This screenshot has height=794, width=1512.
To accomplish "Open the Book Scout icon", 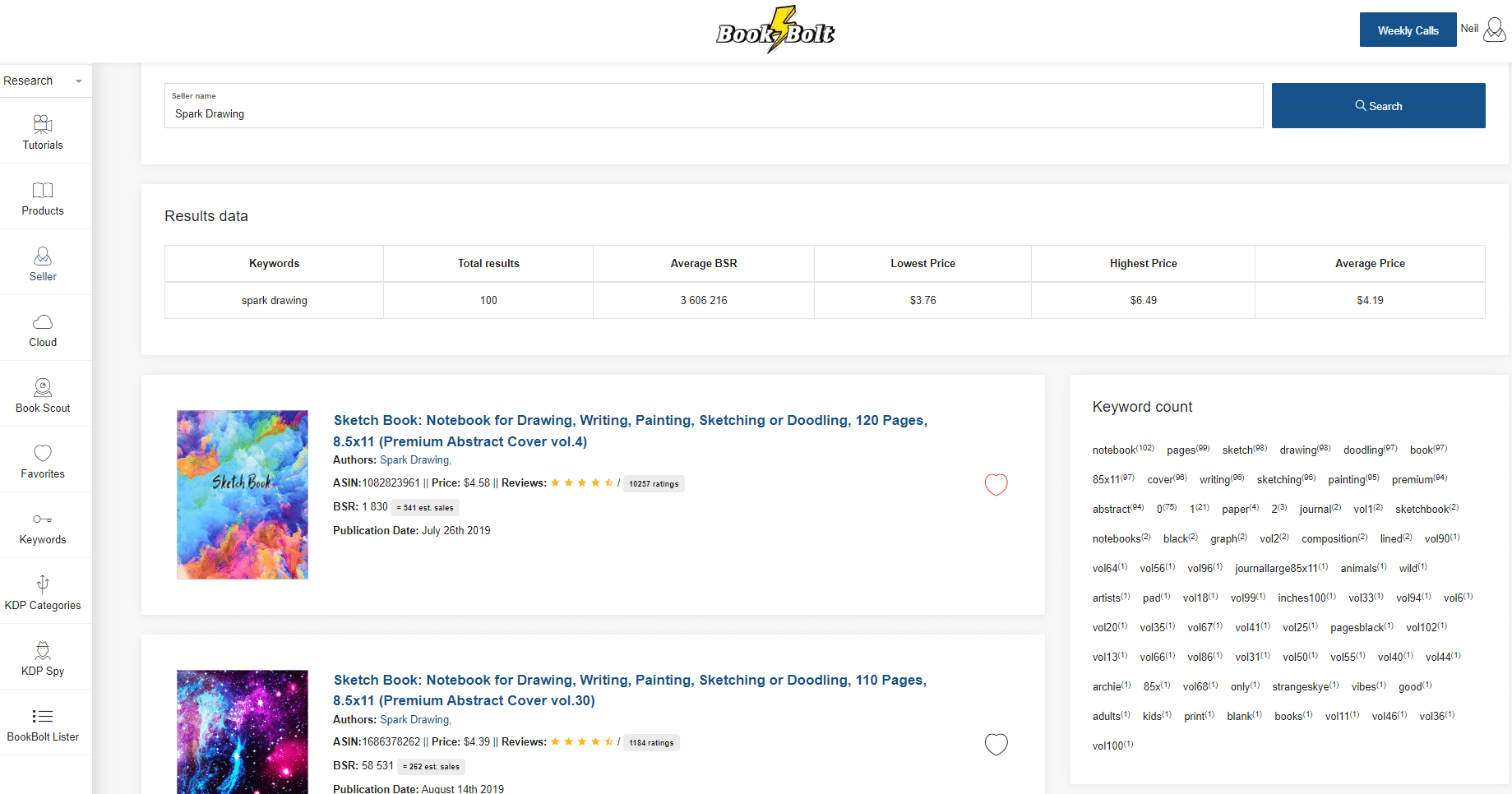I will [43, 387].
